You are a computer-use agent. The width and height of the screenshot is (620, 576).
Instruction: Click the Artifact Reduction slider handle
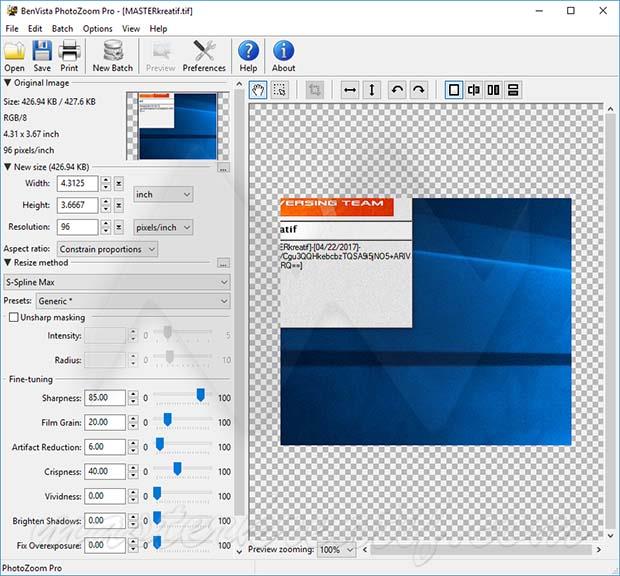pyautogui.click(x=159, y=444)
